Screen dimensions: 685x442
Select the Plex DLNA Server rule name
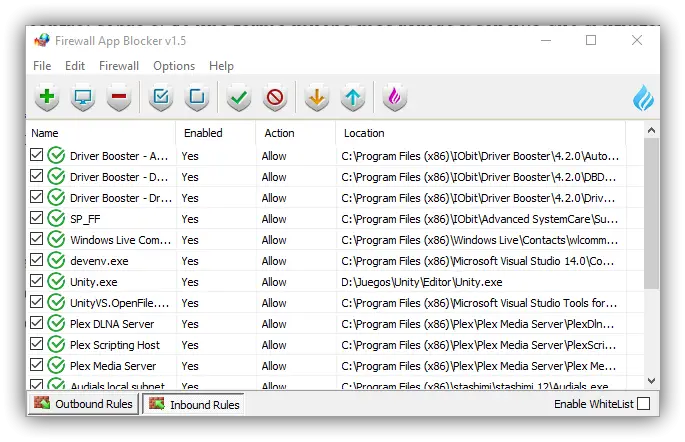click(112, 324)
